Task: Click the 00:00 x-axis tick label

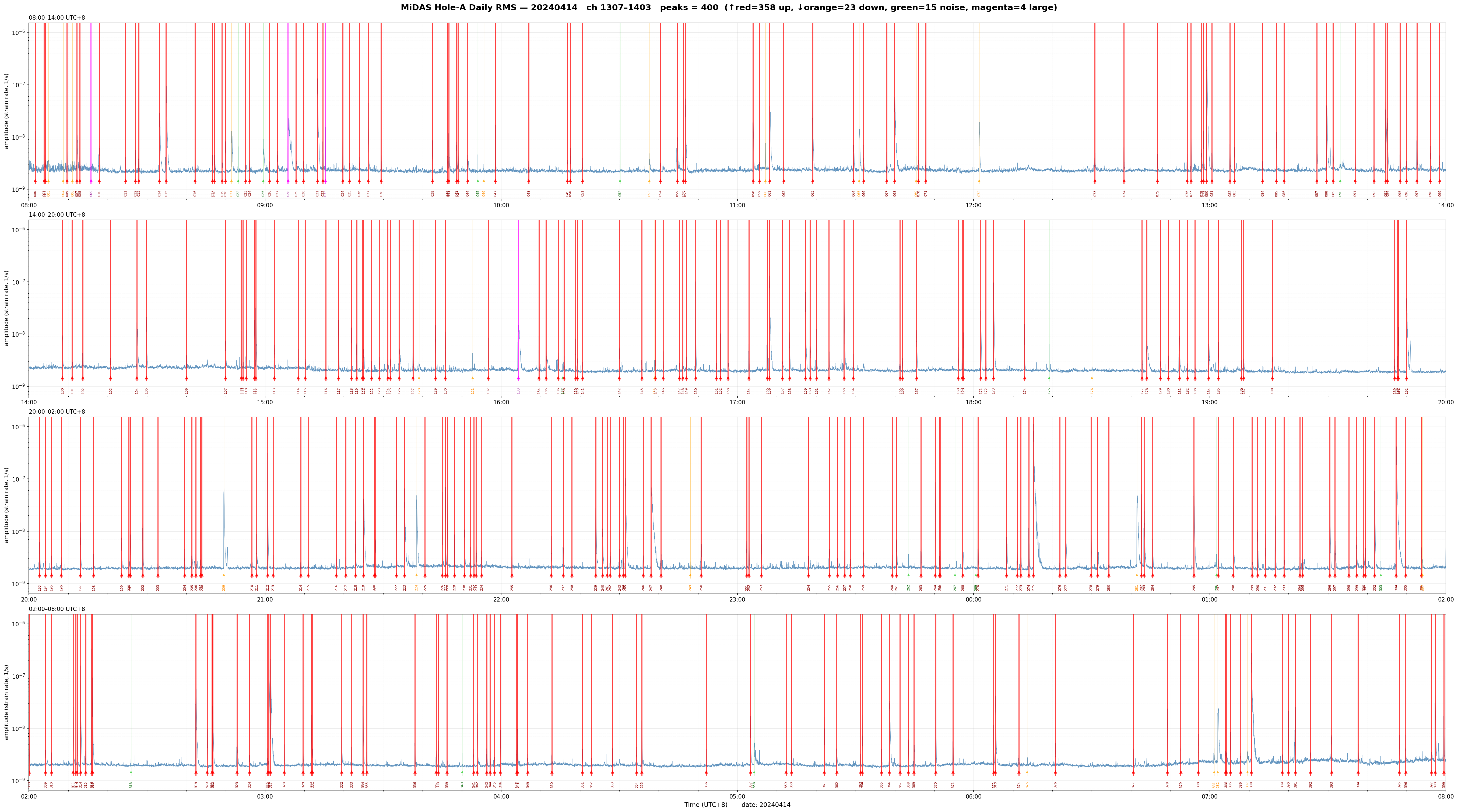Action: point(974,599)
